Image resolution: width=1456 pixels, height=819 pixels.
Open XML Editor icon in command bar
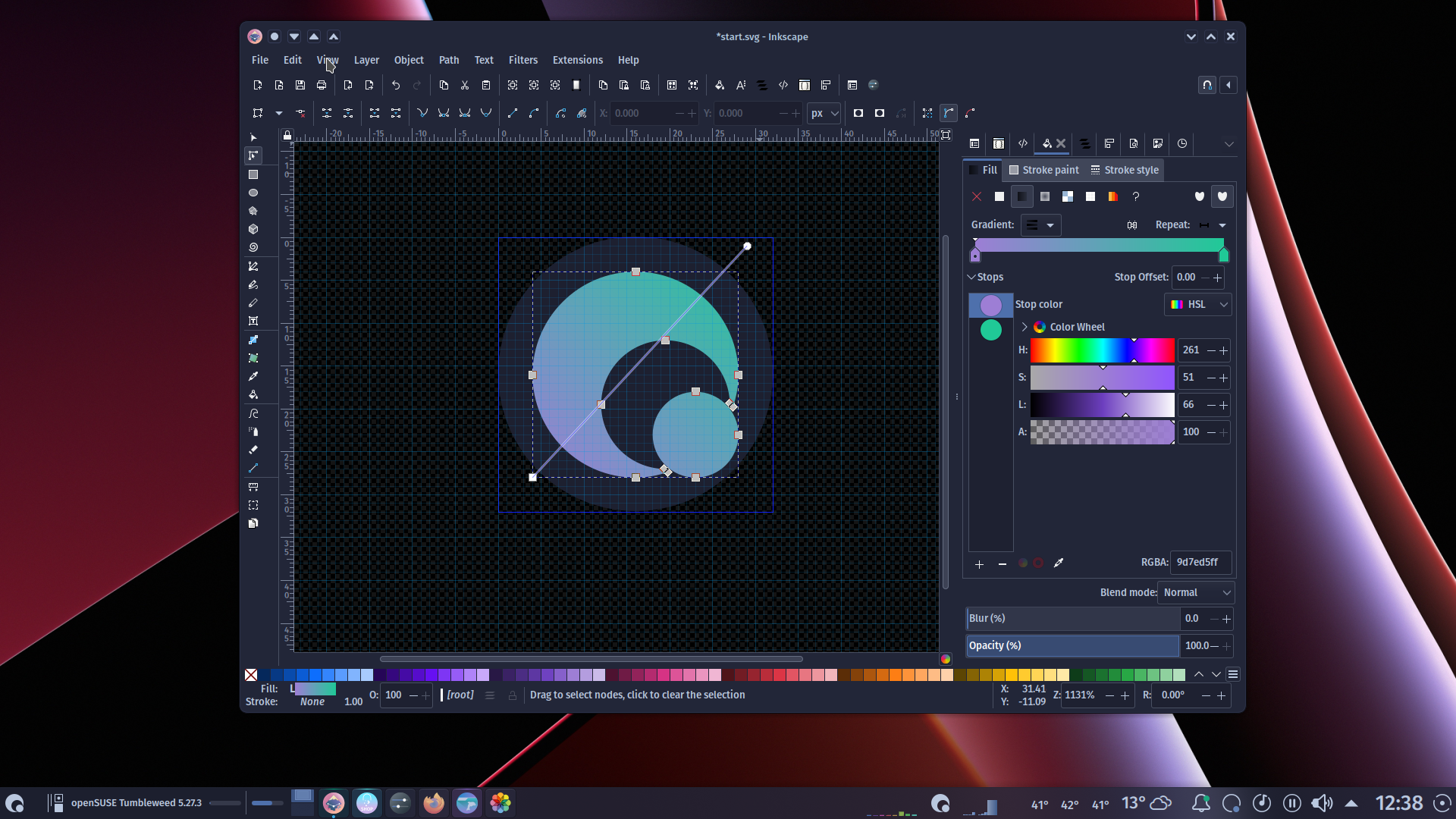click(x=783, y=85)
